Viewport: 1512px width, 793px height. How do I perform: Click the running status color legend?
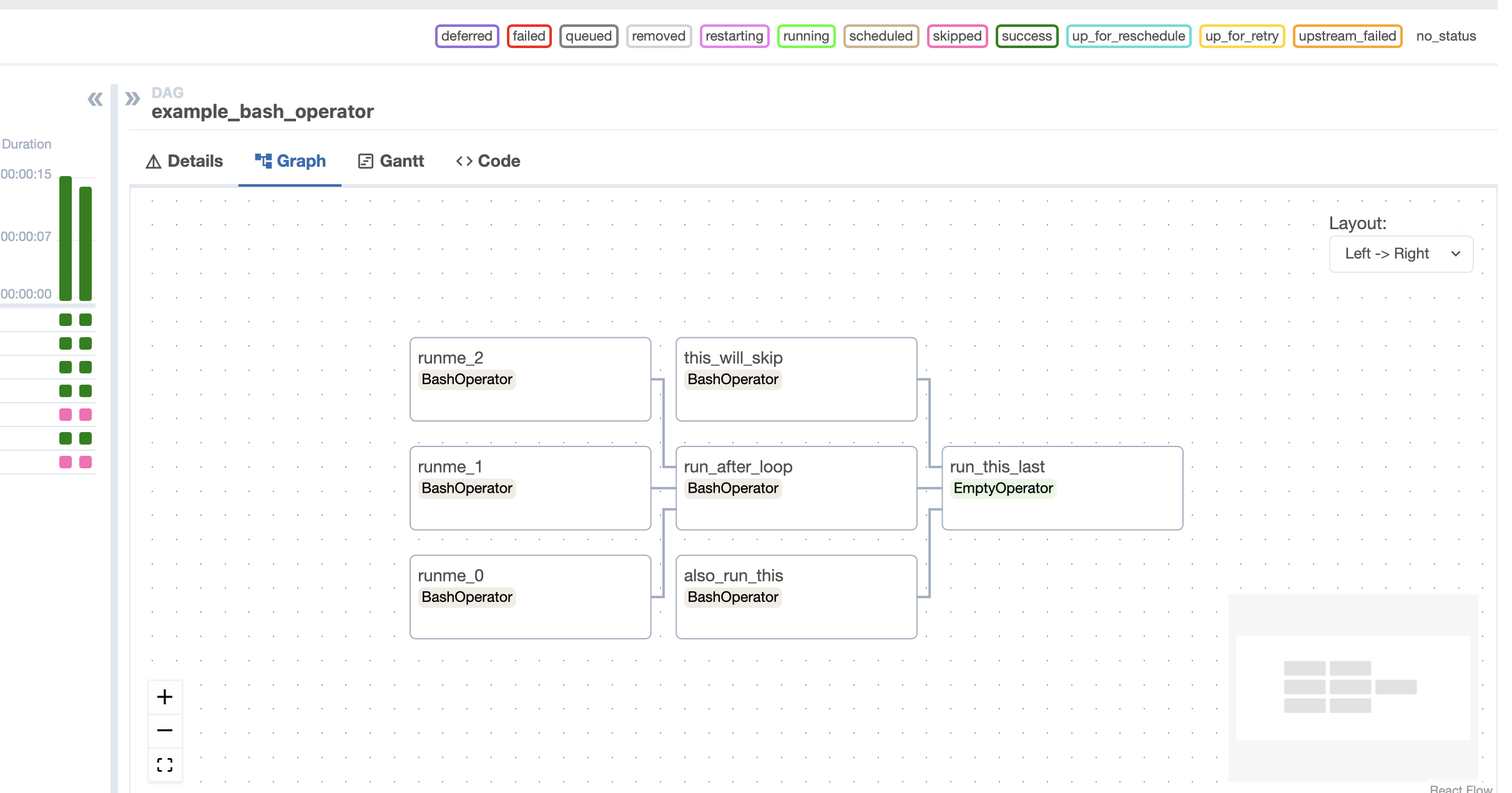coord(805,36)
